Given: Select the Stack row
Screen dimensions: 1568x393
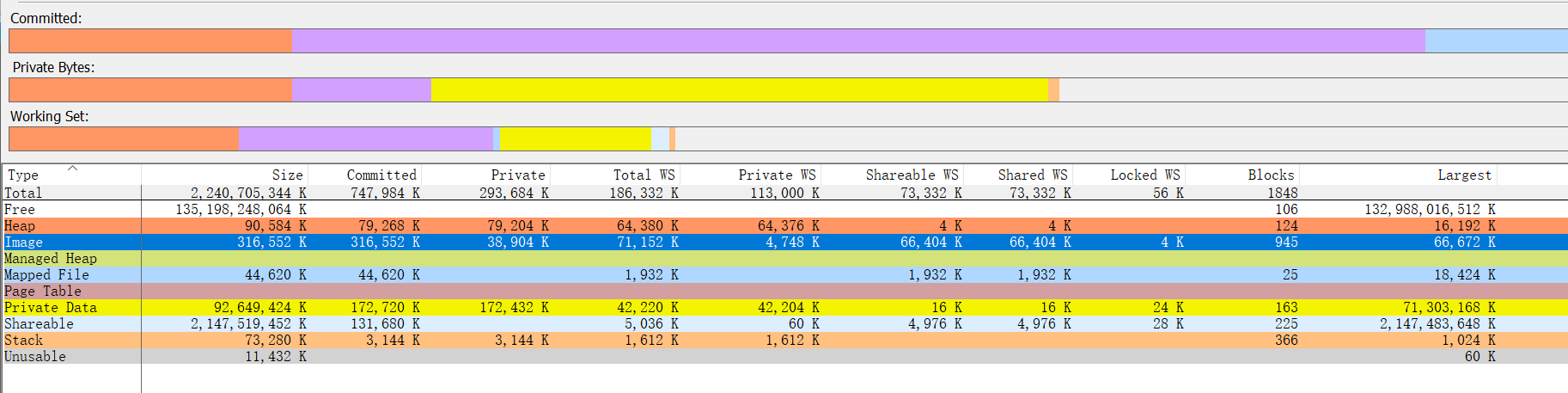Looking at the screenshot, I should 784,340.
